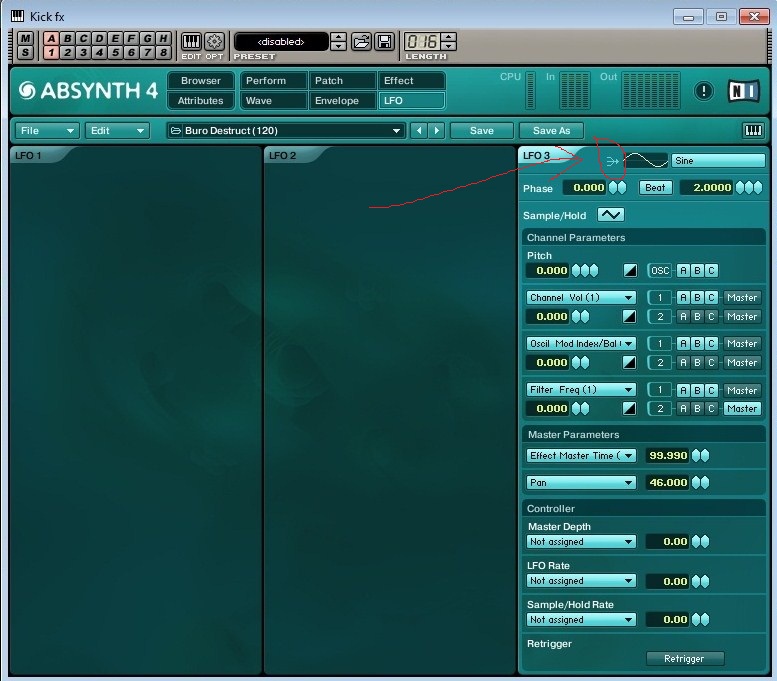Open the Effect Master Time dropdown

tap(581, 455)
